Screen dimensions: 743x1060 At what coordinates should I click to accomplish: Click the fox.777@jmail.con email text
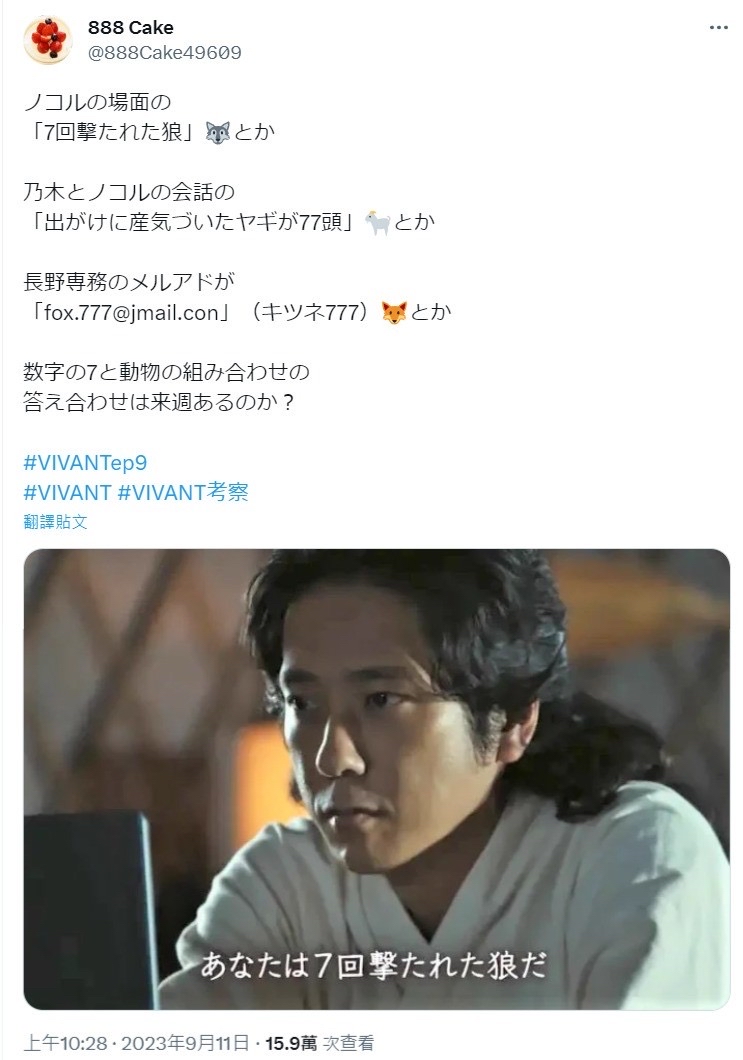pyautogui.click(x=131, y=312)
